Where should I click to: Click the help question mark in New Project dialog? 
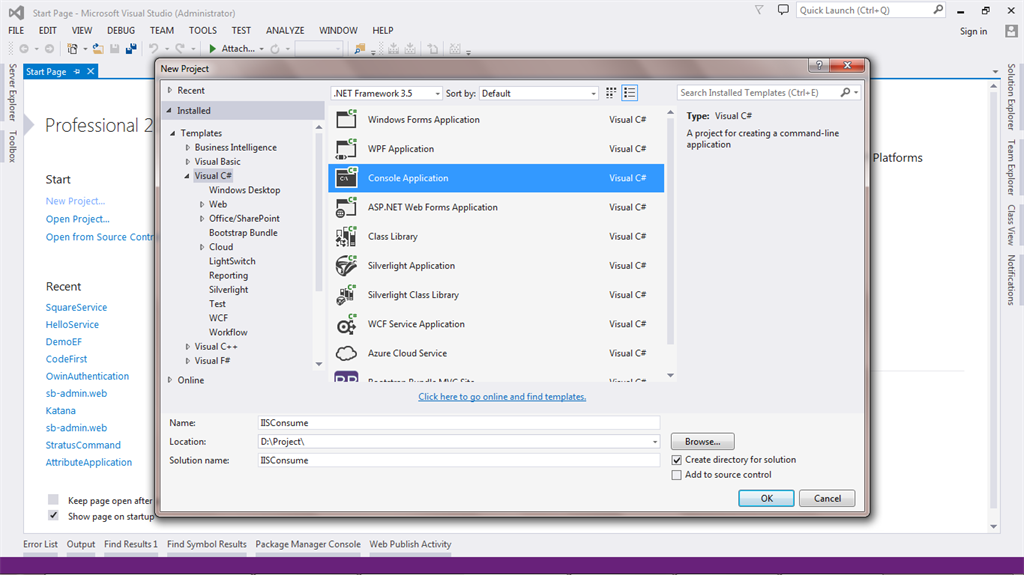tap(819, 65)
